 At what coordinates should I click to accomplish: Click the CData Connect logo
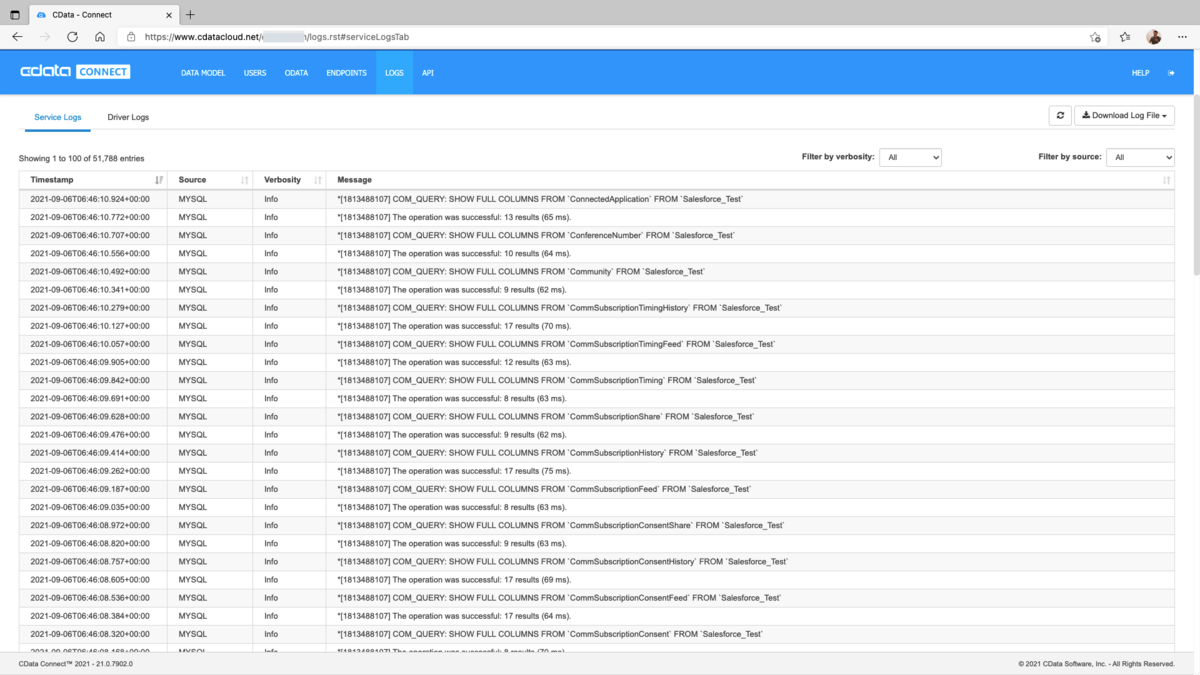click(x=75, y=72)
